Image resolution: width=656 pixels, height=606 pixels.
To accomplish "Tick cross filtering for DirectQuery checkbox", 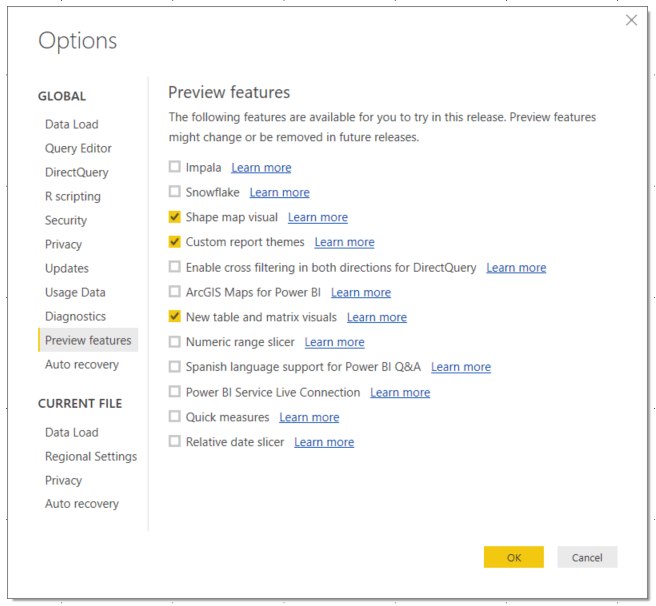I will 174,267.
